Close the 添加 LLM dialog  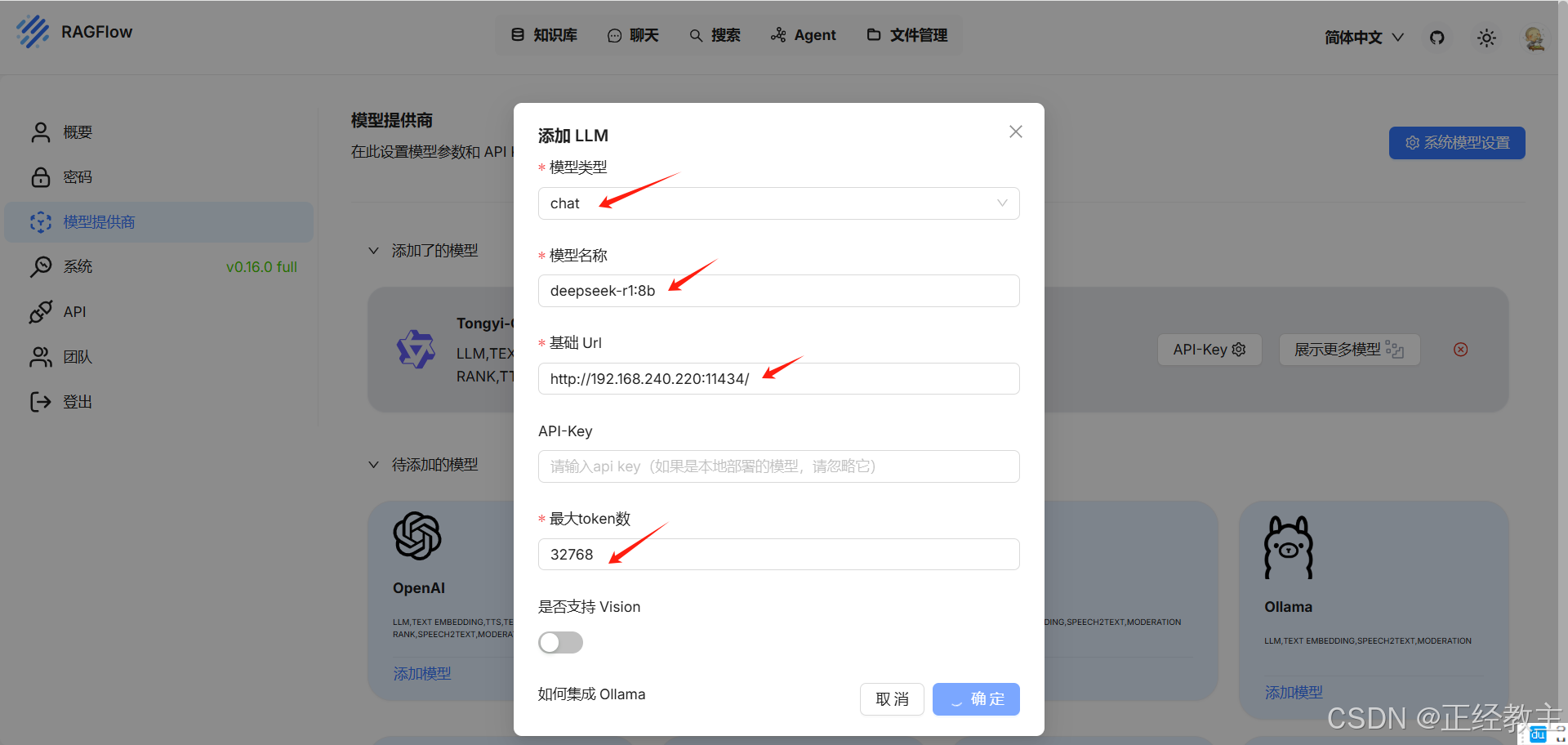click(1016, 132)
